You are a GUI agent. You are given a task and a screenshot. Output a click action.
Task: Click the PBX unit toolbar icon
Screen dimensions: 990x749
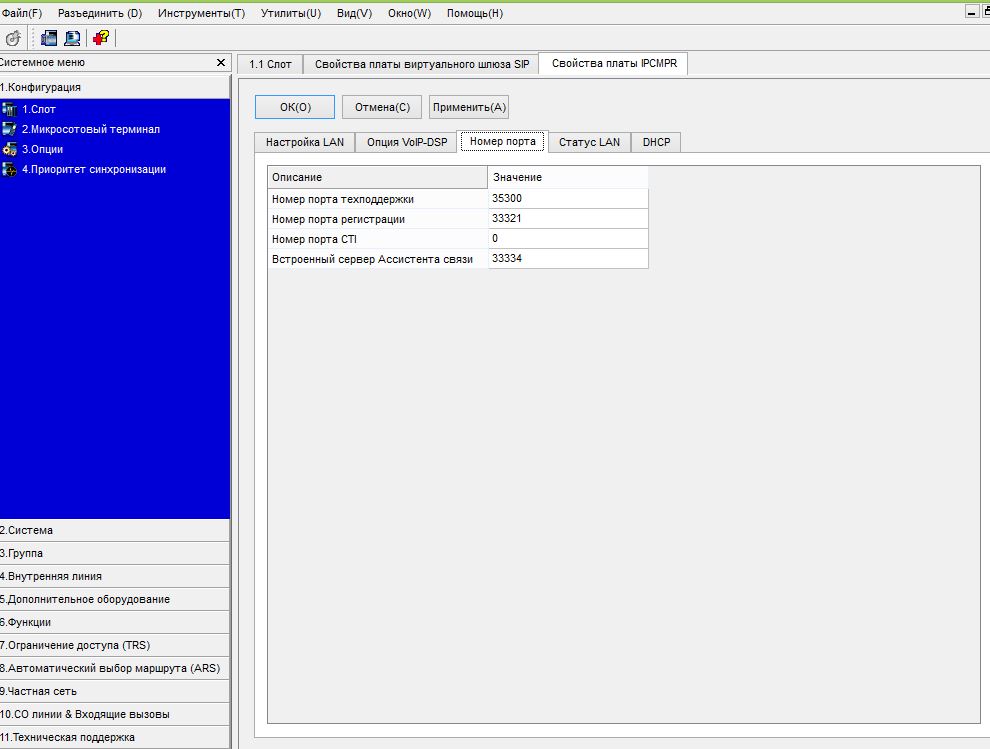tap(49, 39)
